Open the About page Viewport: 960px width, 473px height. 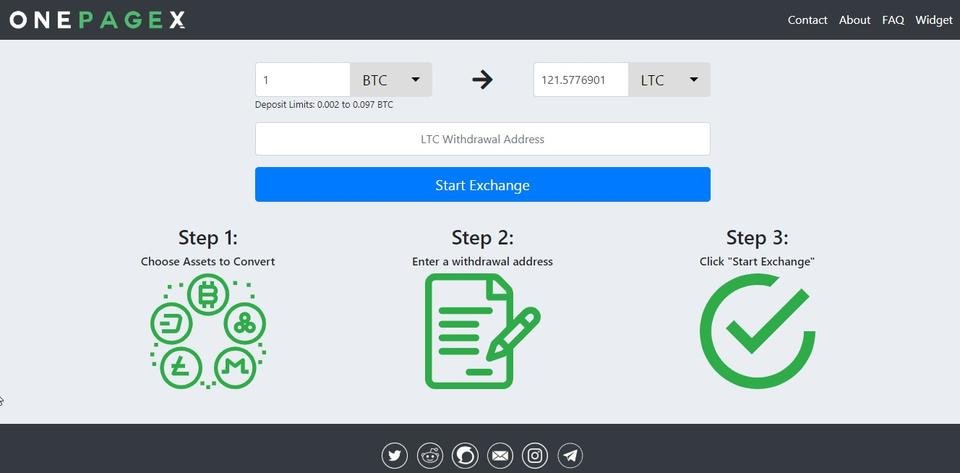[855, 20]
